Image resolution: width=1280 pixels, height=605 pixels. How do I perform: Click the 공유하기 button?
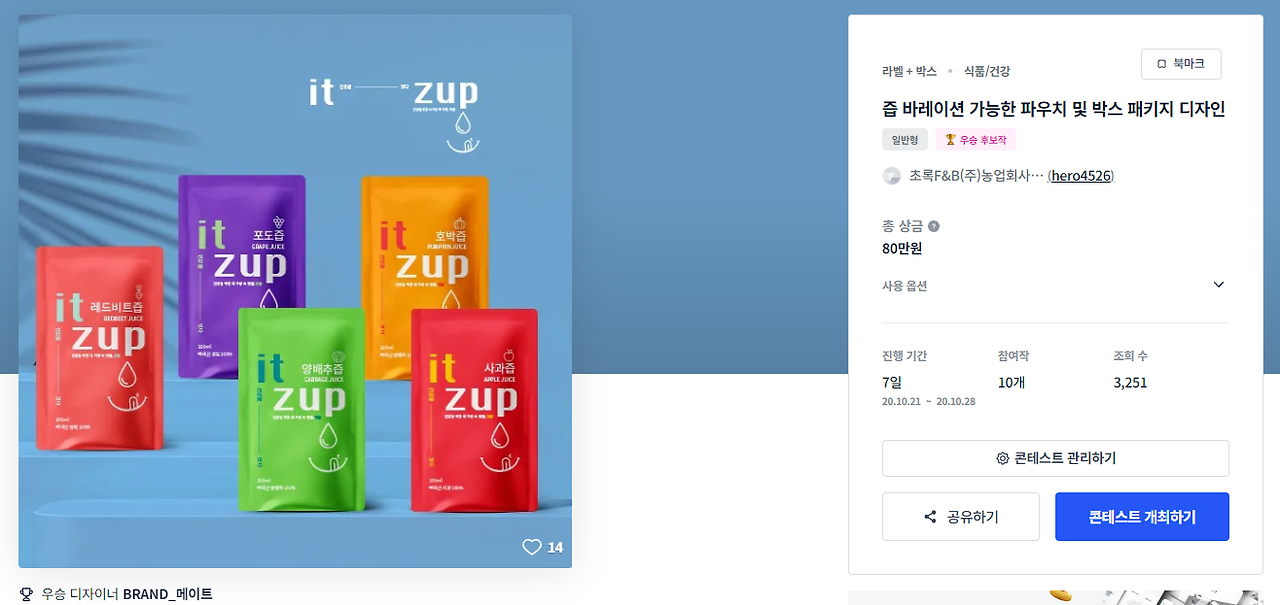(x=961, y=517)
